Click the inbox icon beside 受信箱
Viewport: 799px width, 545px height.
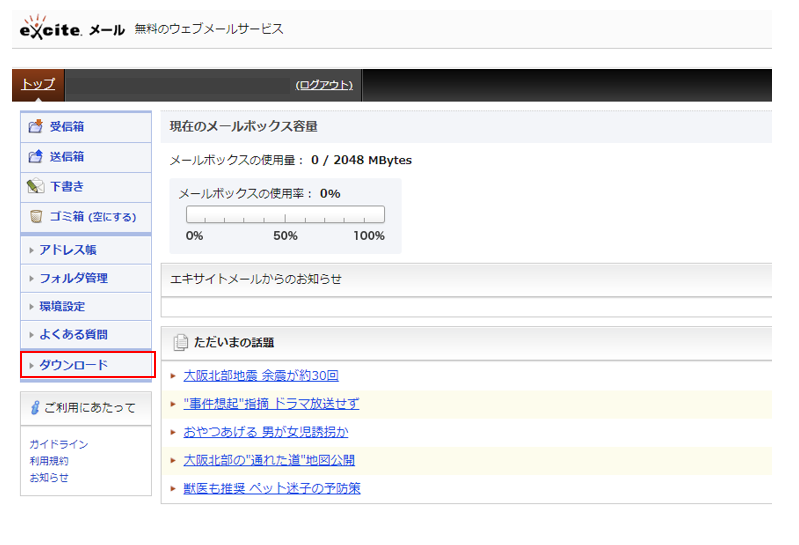click(36, 126)
